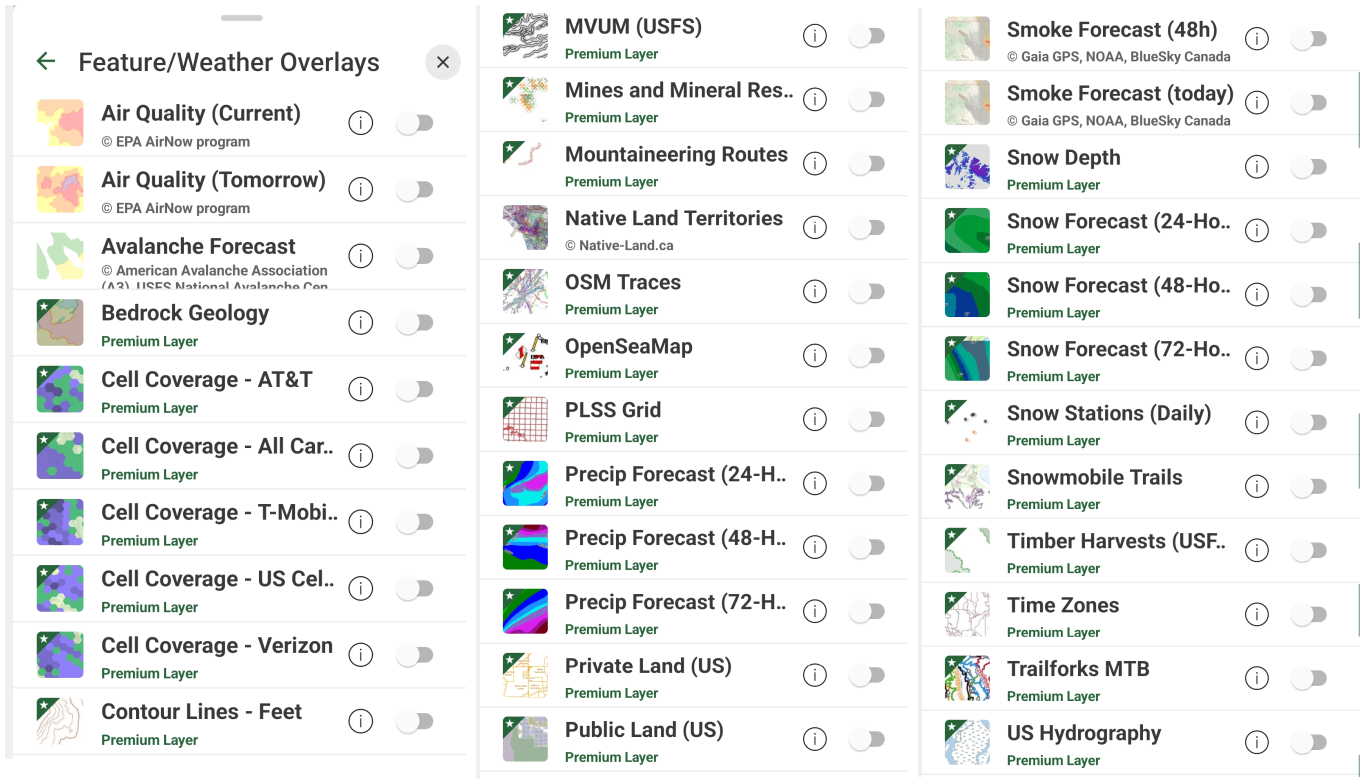Image resolution: width=1365 pixels, height=784 pixels.
Task: Turn on Precip Forecast (24-Hour) switch
Action: click(867, 484)
